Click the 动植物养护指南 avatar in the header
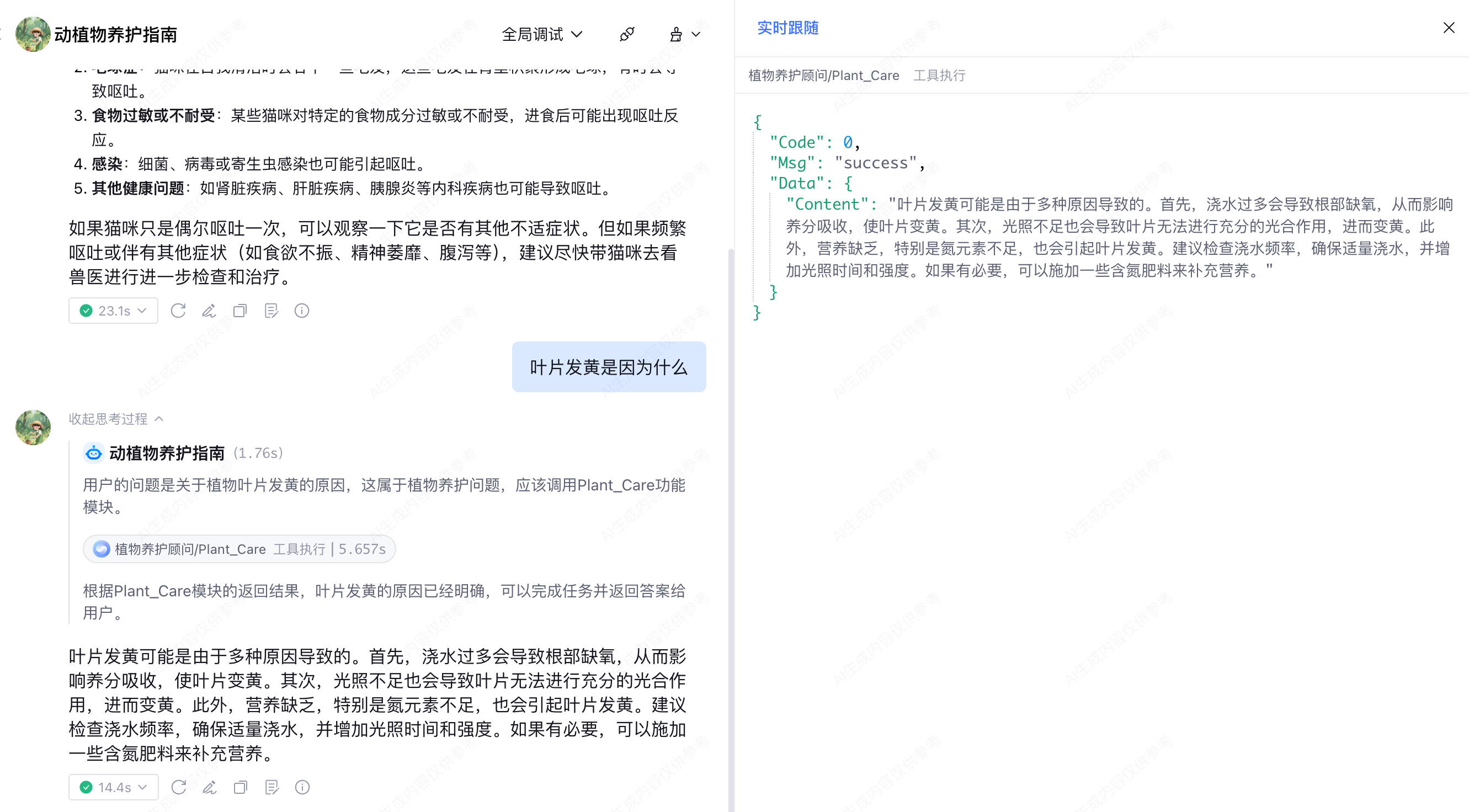This screenshot has width=1469, height=812. 33,34
